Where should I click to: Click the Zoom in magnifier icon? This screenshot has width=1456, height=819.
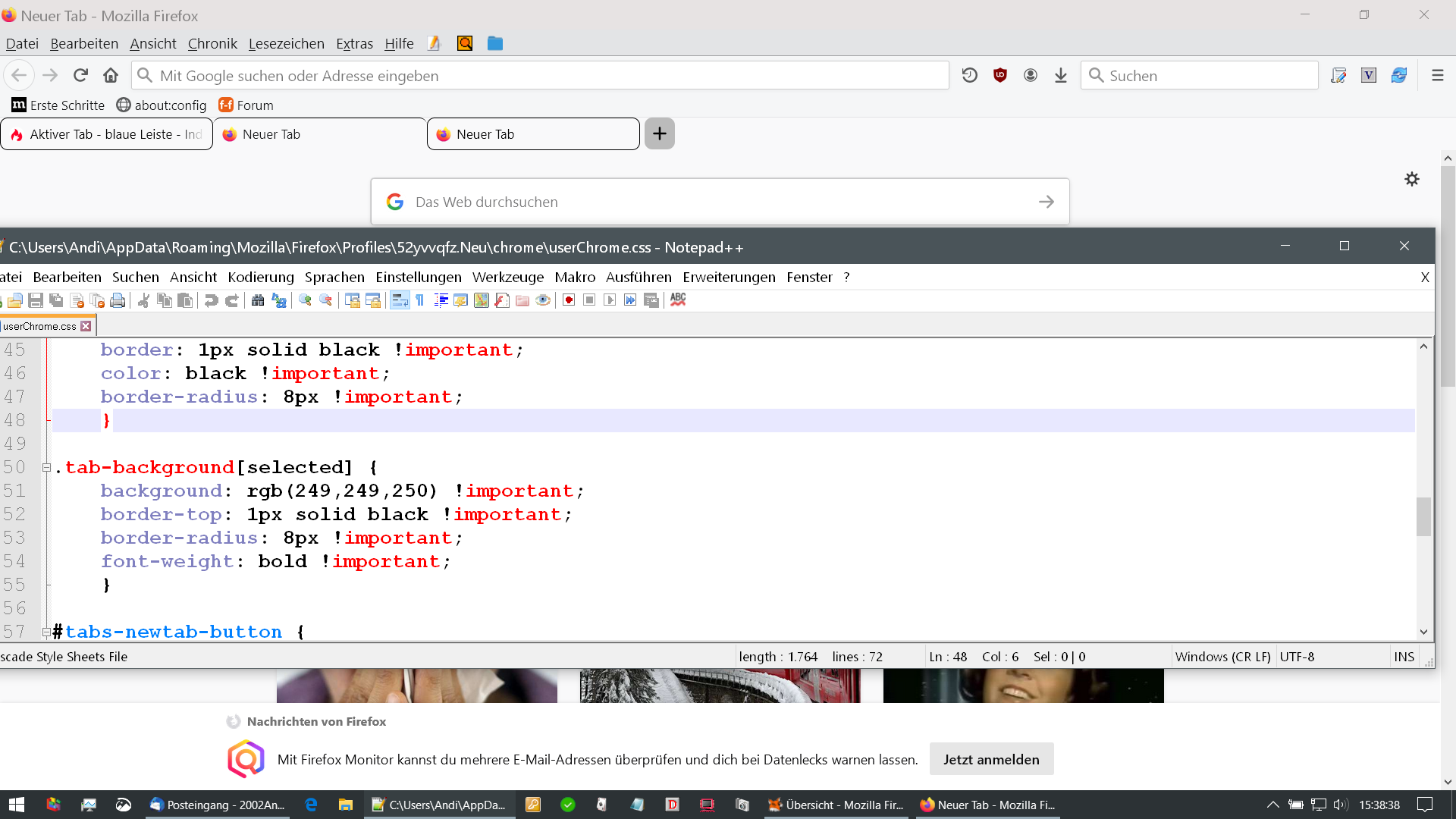[x=305, y=300]
